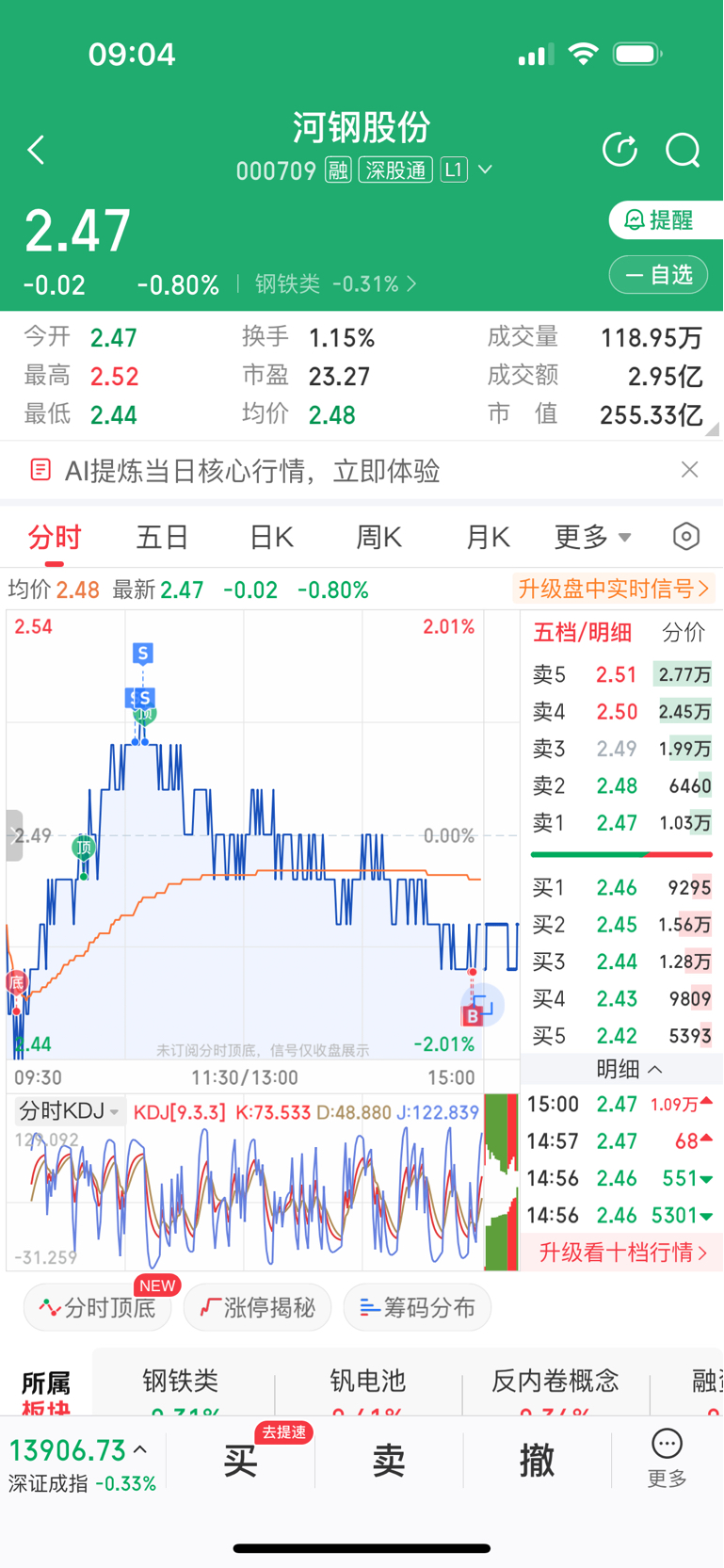Viewport: 724px width, 1568px height.
Task: Open search with the magnifier icon
Action: (x=683, y=150)
